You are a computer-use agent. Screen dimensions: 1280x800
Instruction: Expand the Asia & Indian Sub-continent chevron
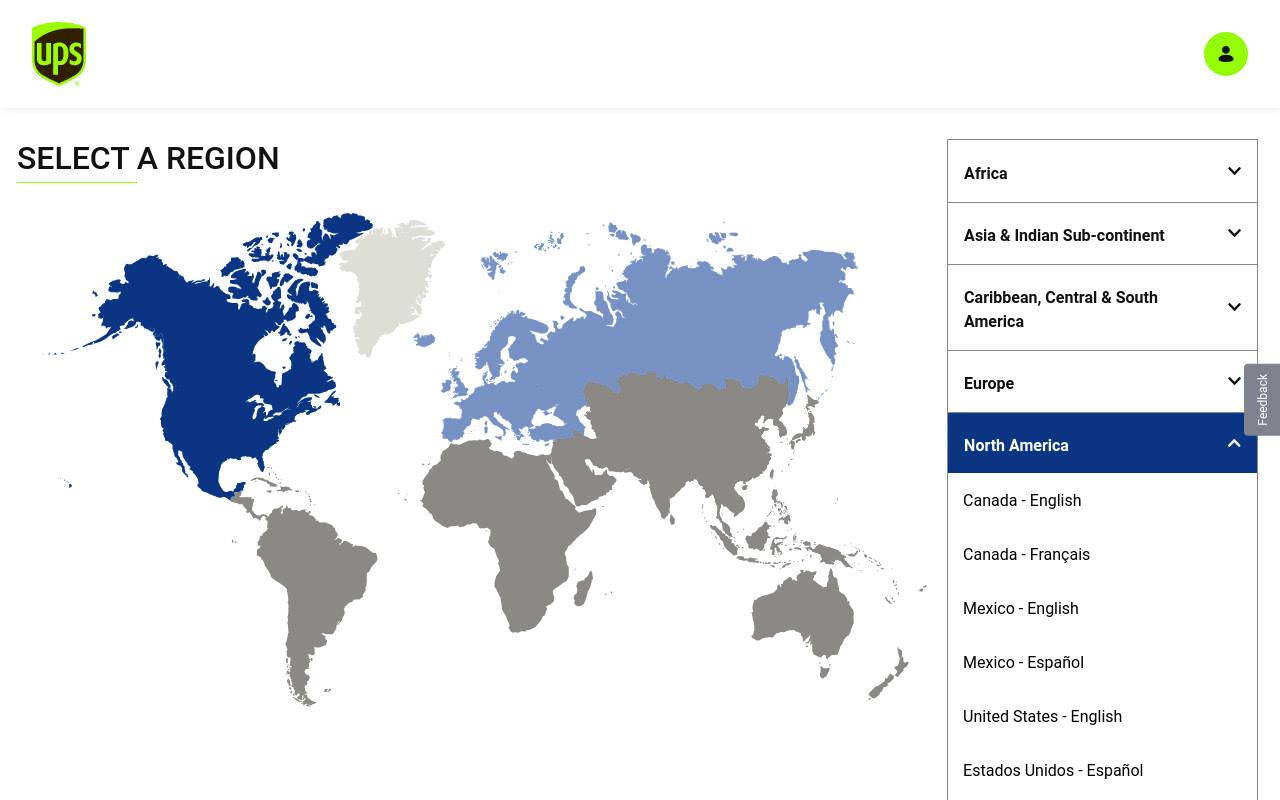pos(1234,233)
